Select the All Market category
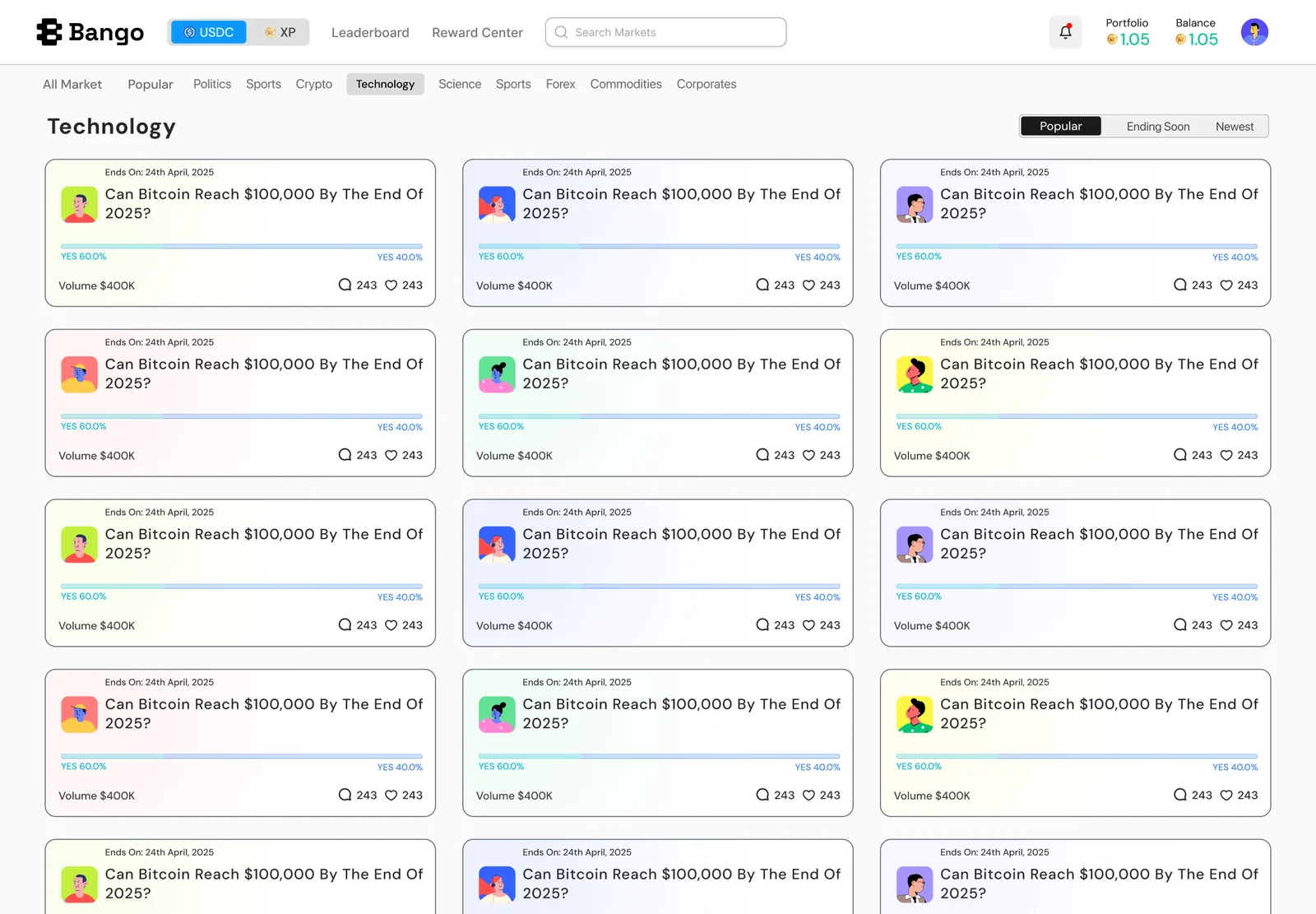This screenshot has width=1316, height=914. (x=72, y=84)
